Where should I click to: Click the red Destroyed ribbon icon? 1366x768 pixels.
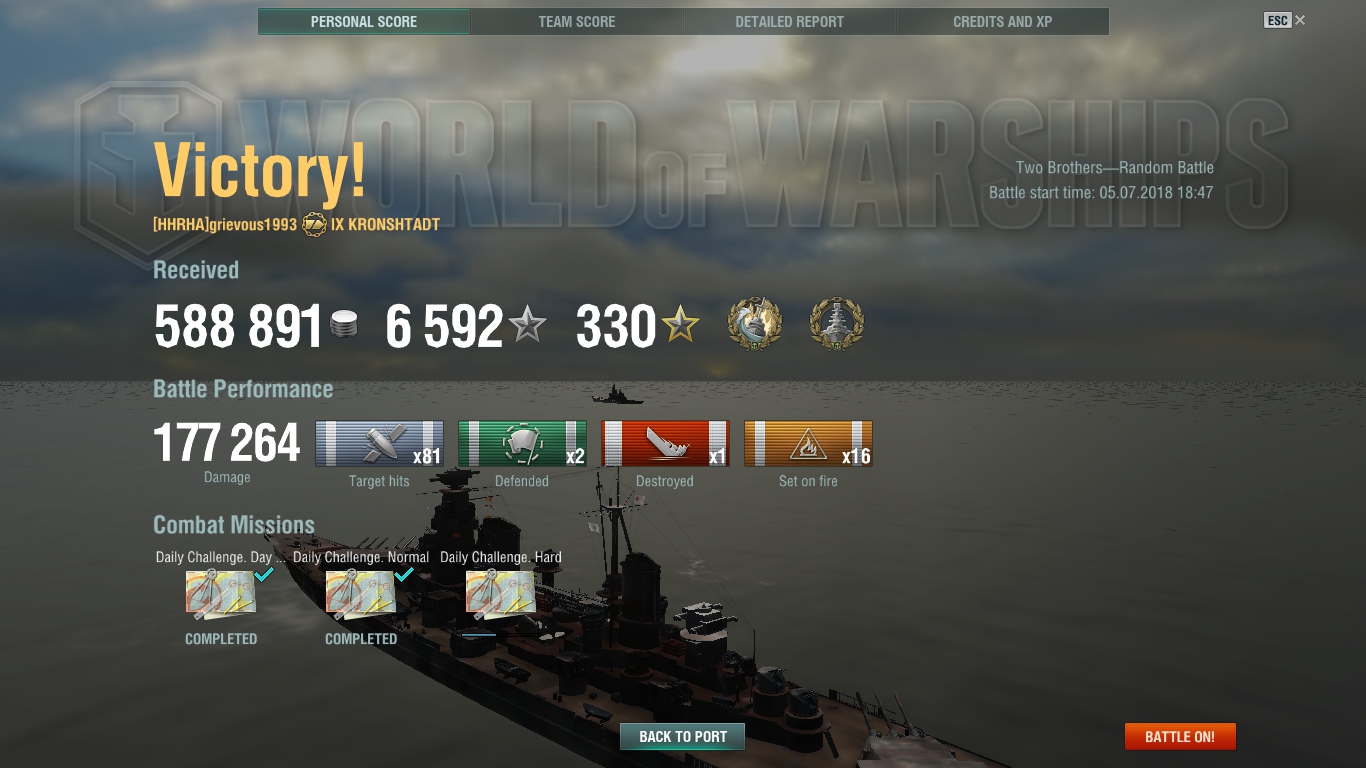[665, 444]
